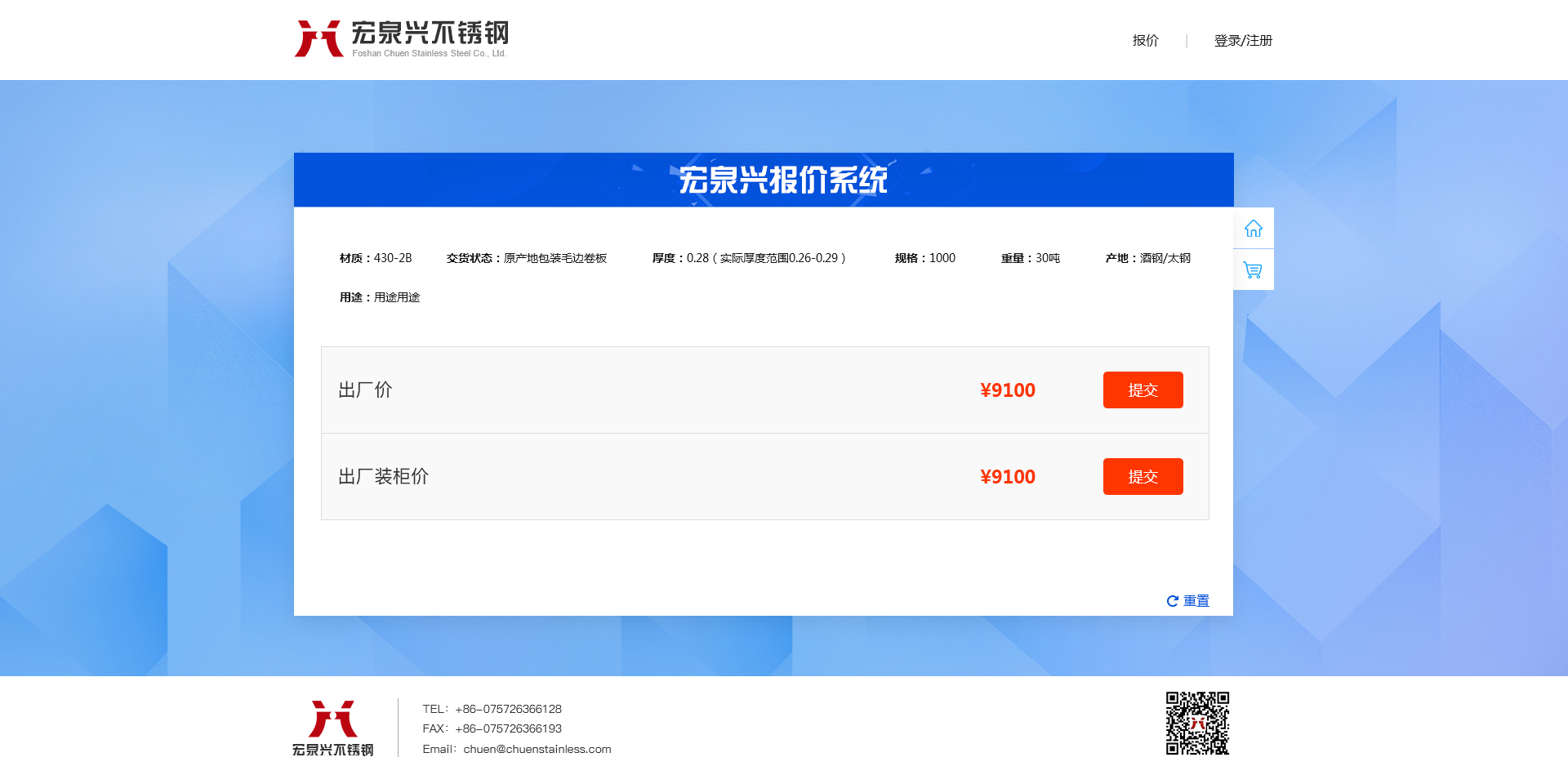The image size is (1568, 784).
Task: Click the 宏泉兴报价系统 banner title
Action: (x=782, y=180)
